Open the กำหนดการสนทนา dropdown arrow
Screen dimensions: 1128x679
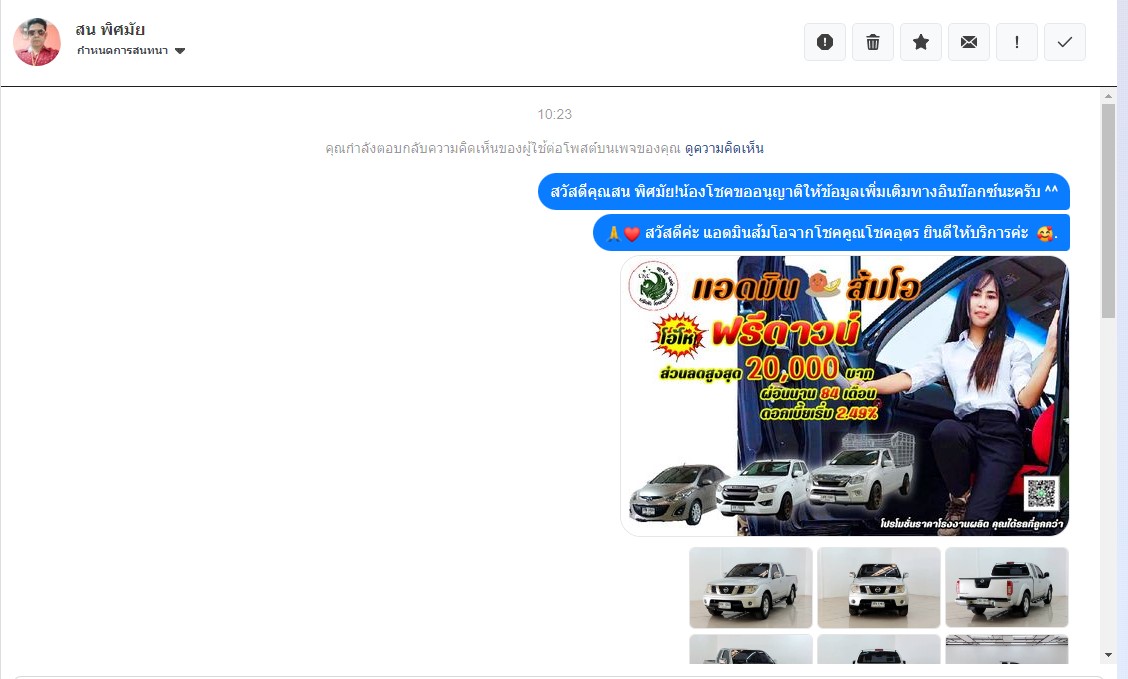tap(180, 51)
